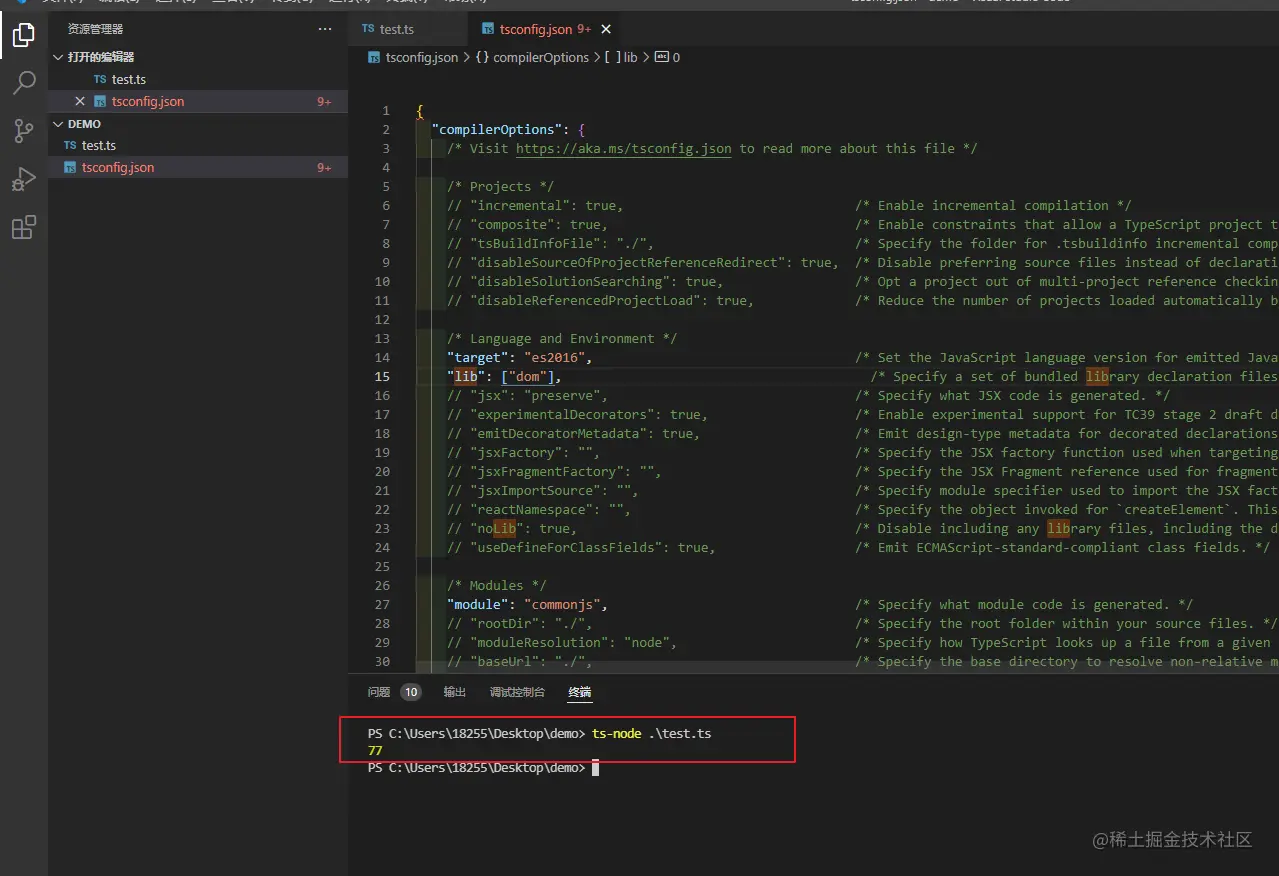Switch to the 输出 panel tab
This screenshot has width=1279, height=876.
[455, 692]
